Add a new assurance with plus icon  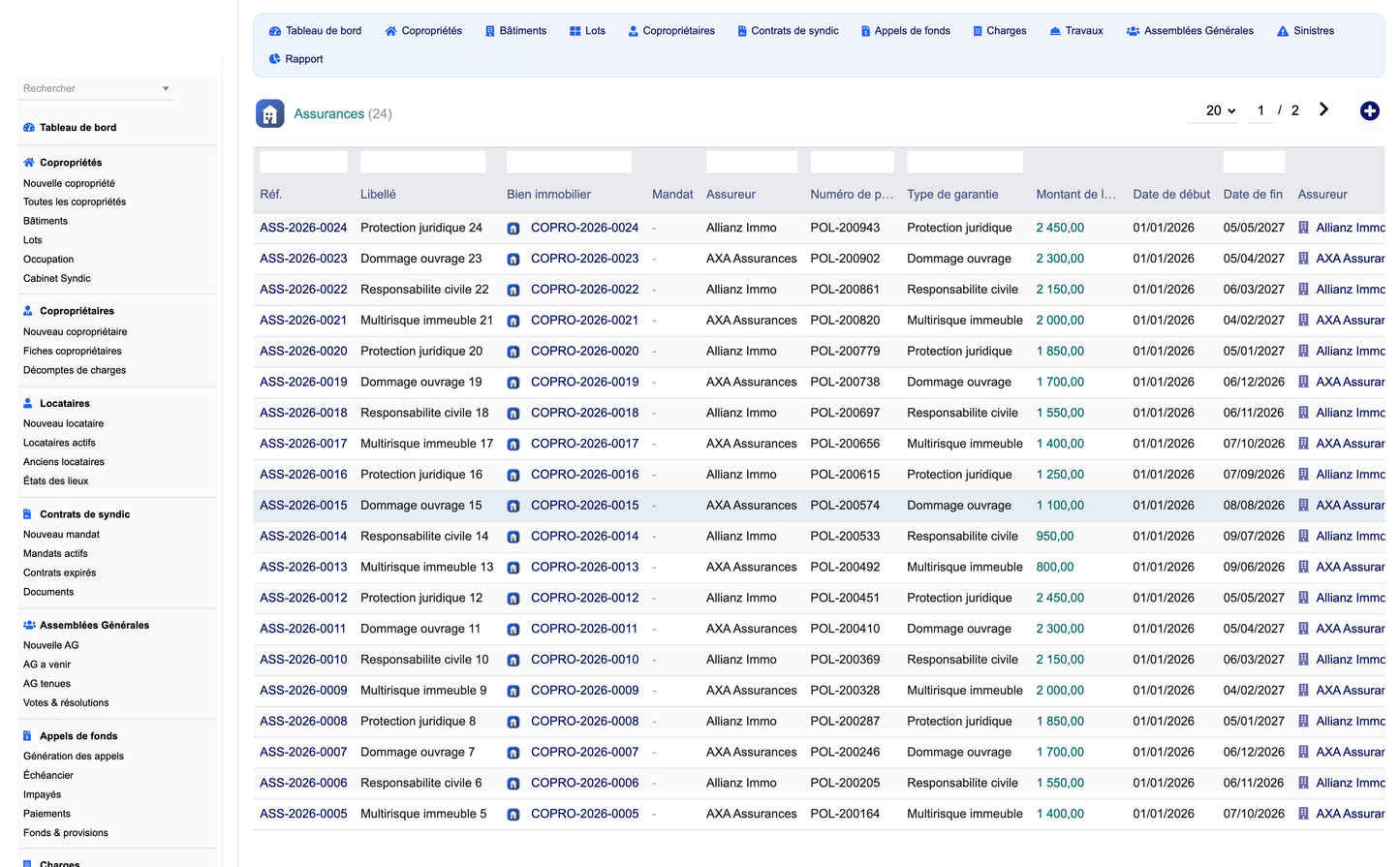click(1369, 111)
